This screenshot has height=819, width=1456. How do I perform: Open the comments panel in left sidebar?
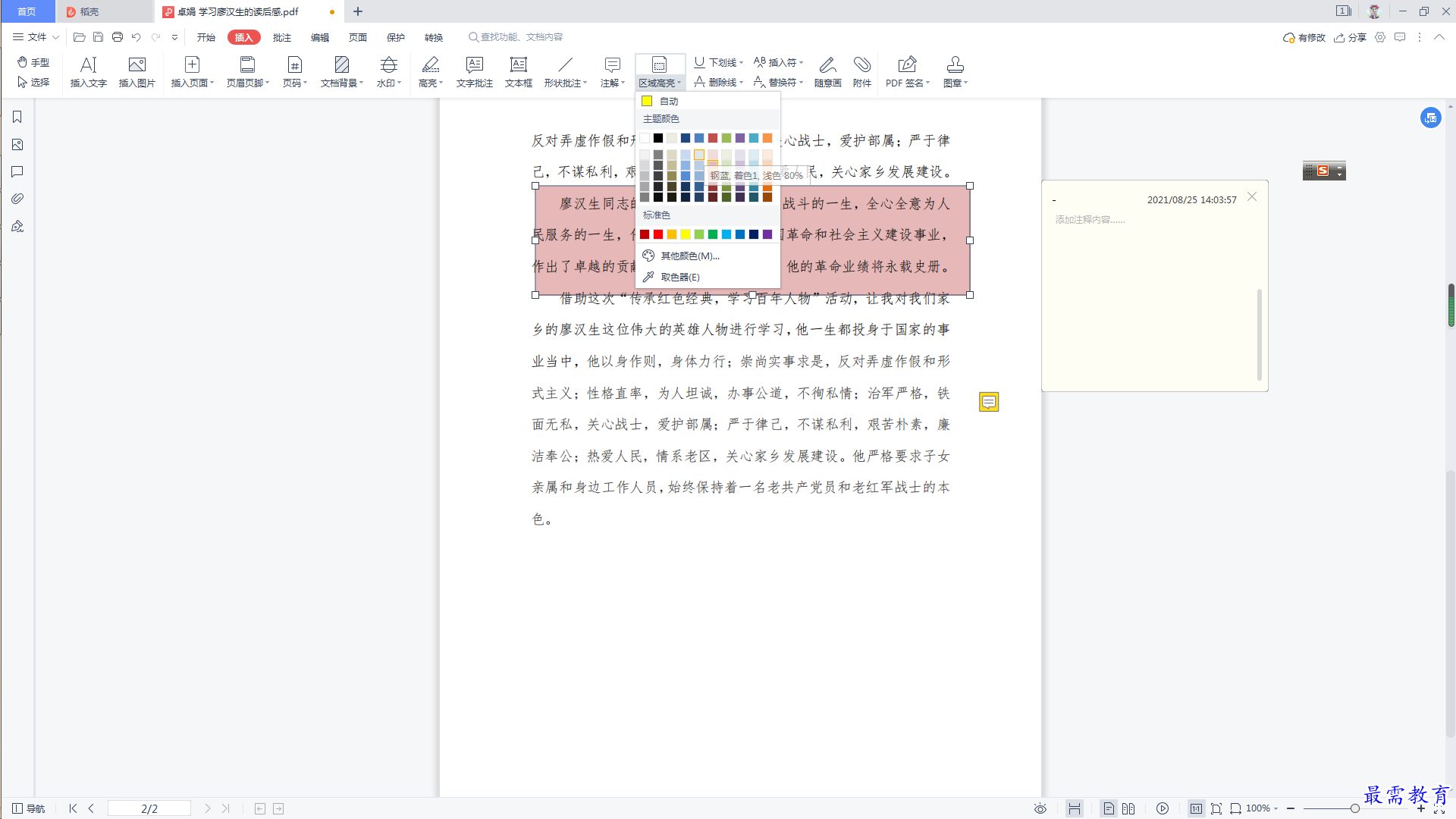click(x=17, y=171)
